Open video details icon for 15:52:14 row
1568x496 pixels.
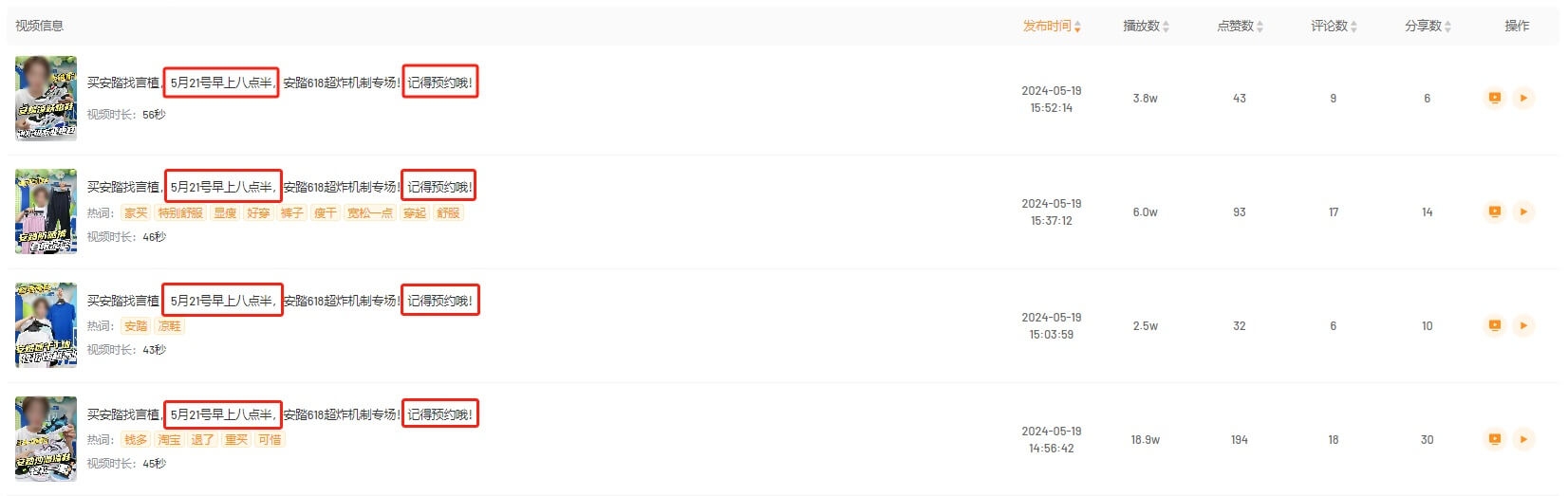click(1494, 98)
